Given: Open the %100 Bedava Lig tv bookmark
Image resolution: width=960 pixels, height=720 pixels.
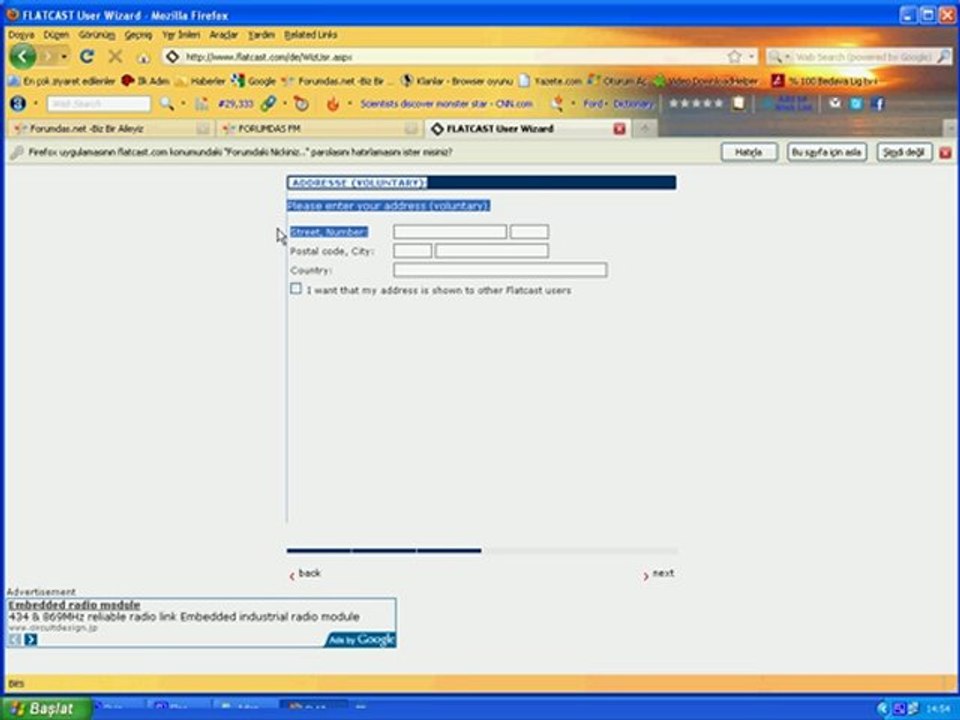Looking at the screenshot, I should click(823, 81).
